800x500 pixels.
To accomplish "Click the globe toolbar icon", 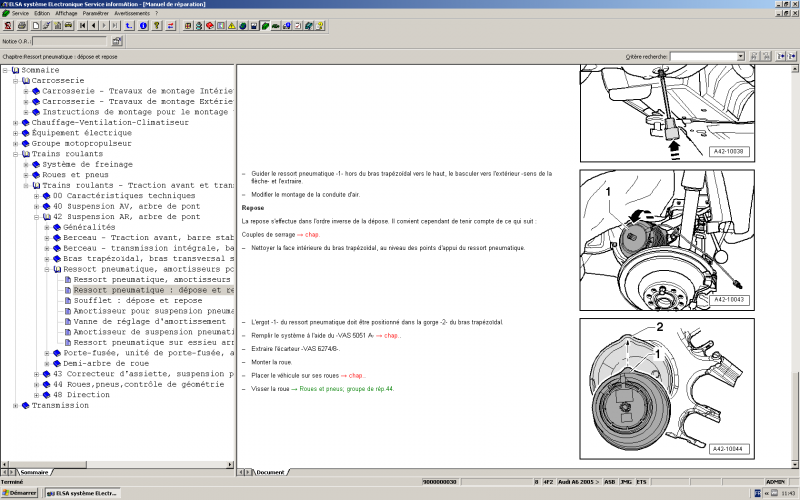I will click(x=243, y=26).
